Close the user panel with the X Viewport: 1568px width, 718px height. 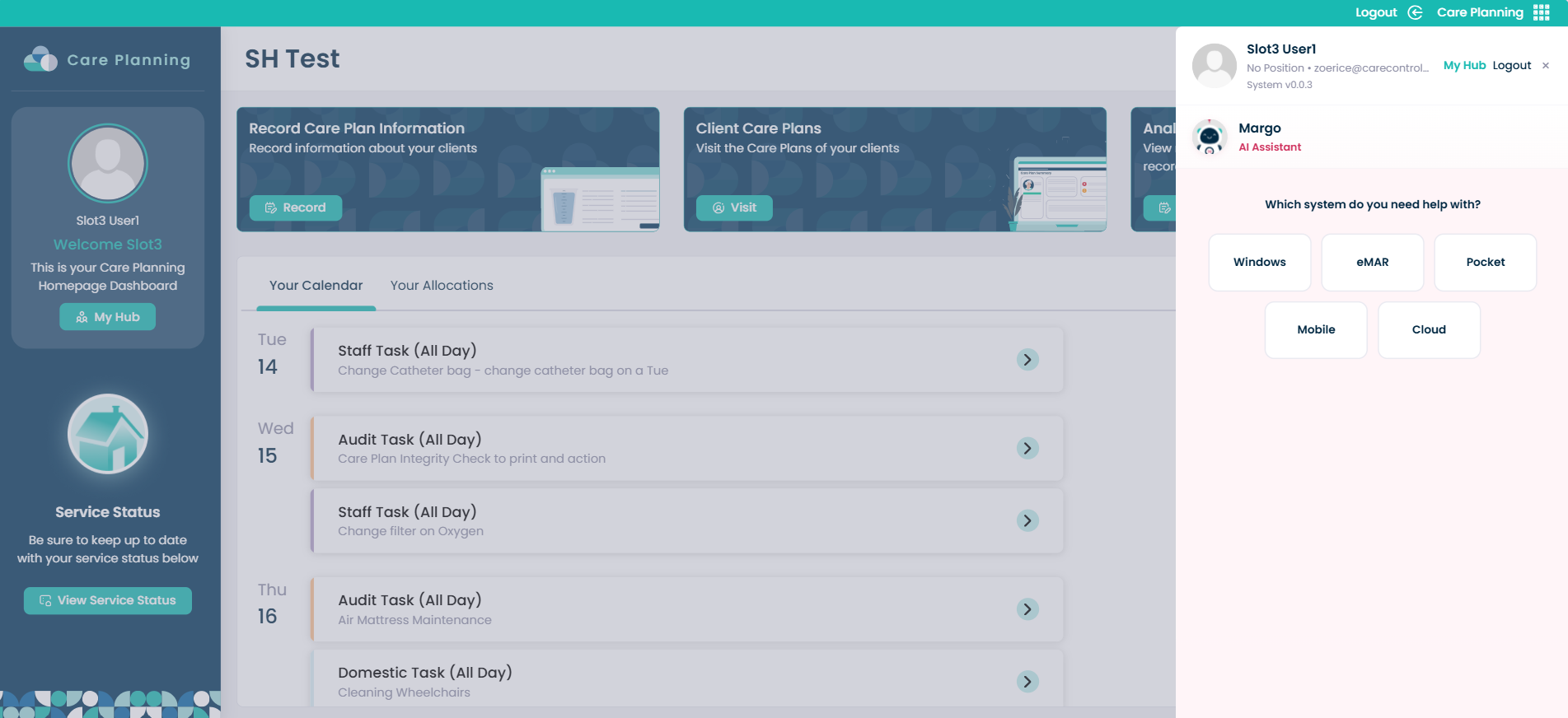(1545, 66)
